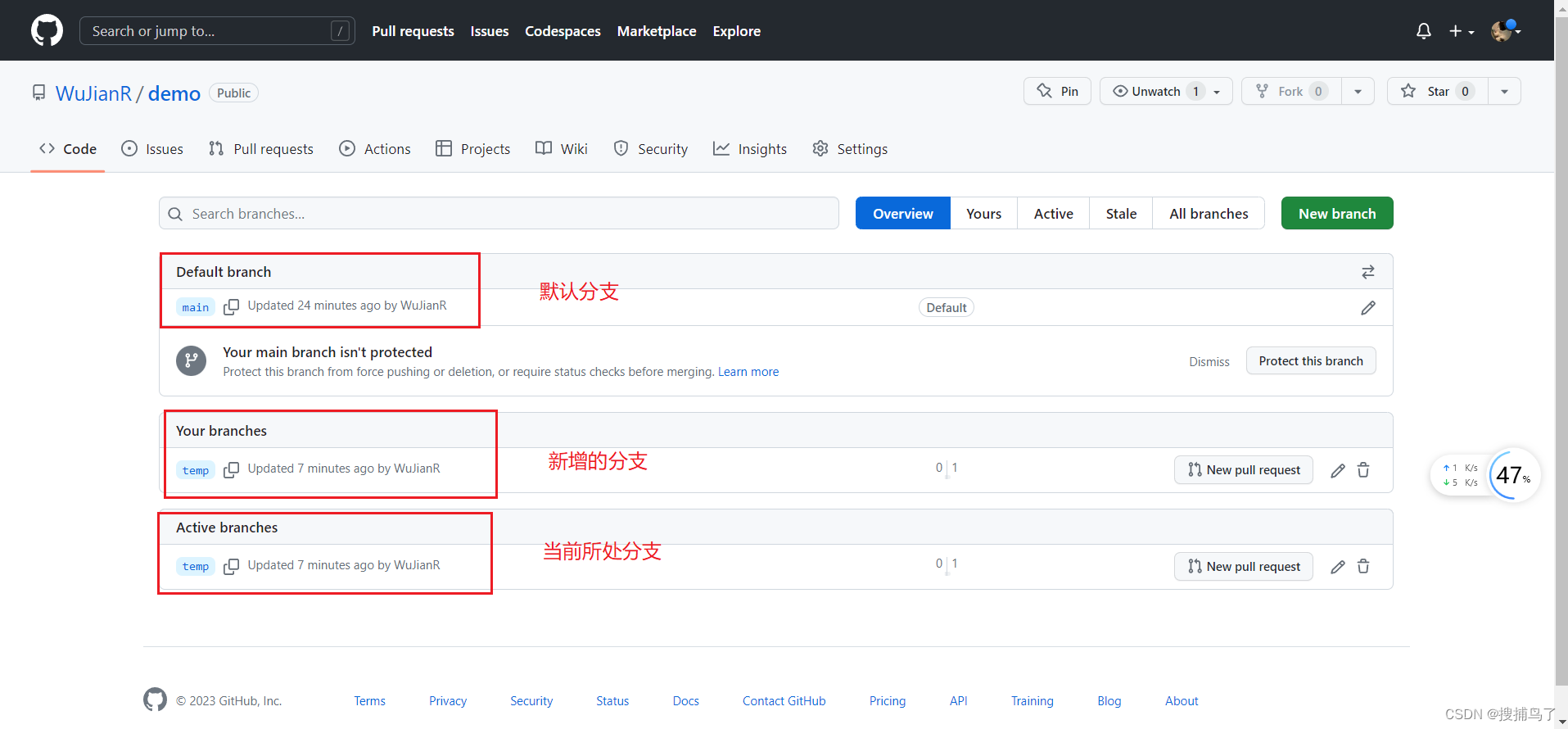
Task: Open footer About link
Action: (x=1182, y=701)
